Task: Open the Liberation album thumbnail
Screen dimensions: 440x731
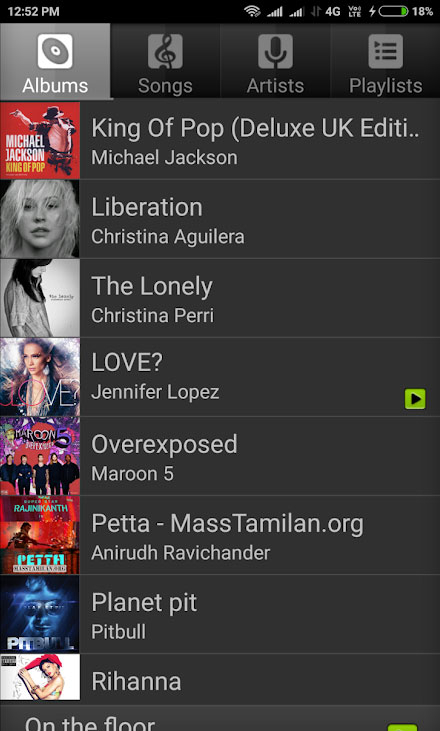Action: 40,219
